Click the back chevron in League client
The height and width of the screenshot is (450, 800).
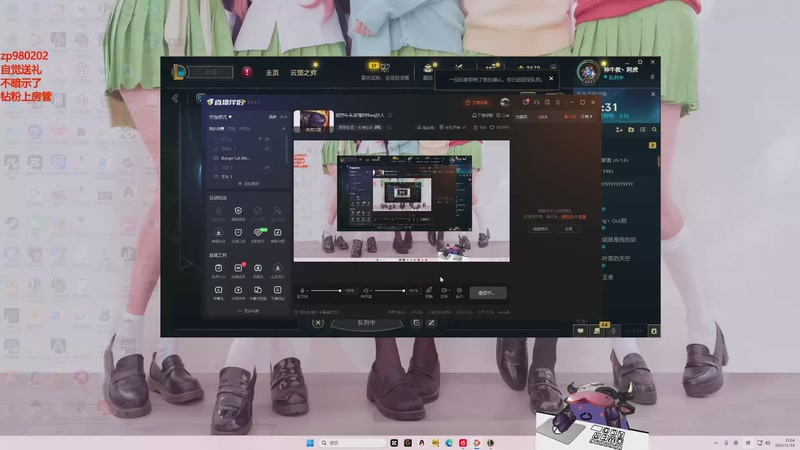click(175, 98)
